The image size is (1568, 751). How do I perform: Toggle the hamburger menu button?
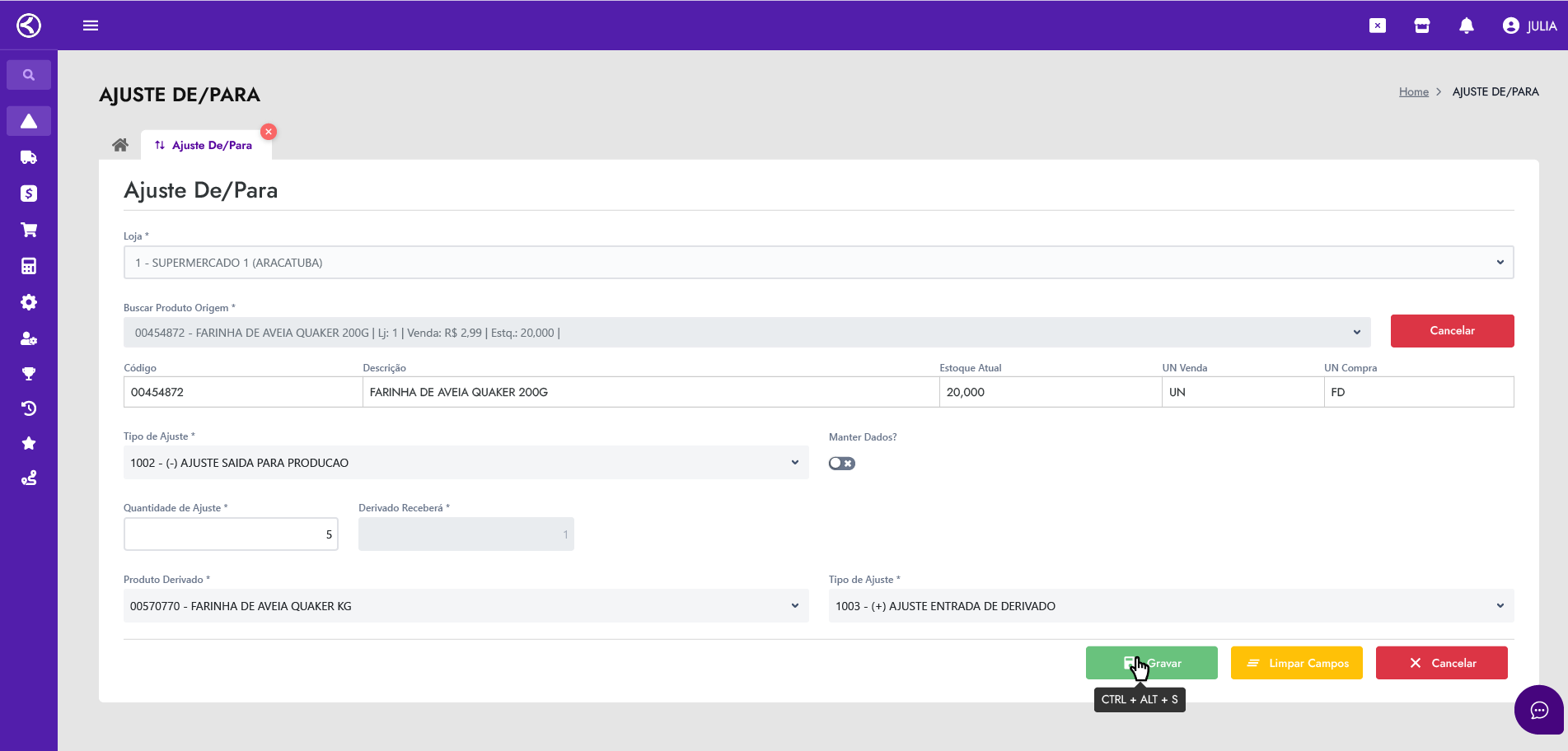point(91,26)
